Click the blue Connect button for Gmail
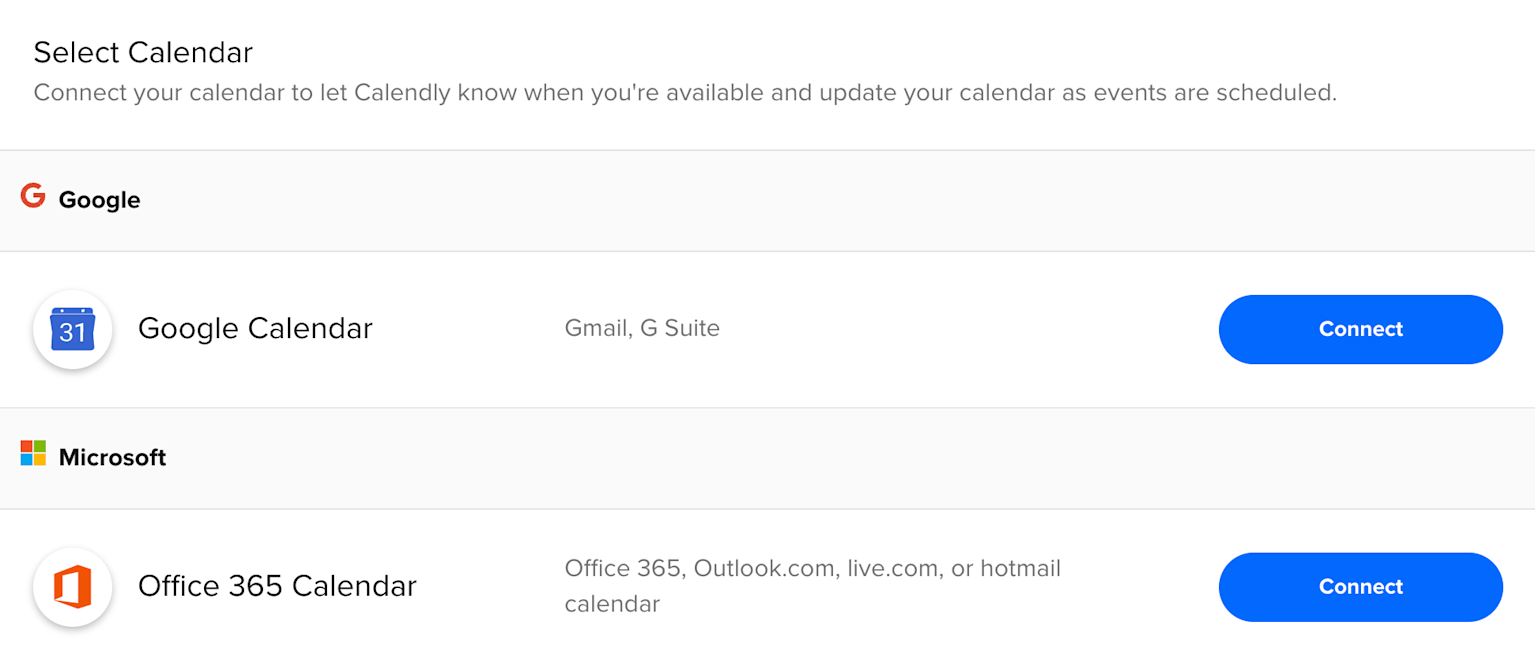The width and height of the screenshot is (1535, 656). pyautogui.click(x=1360, y=329)
